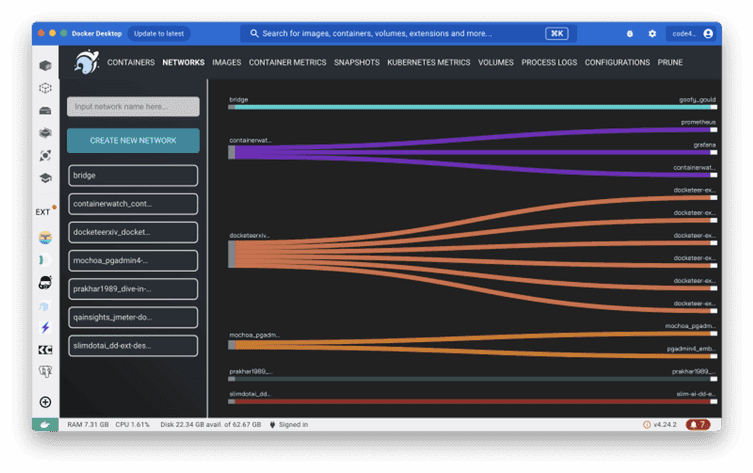Open the Settings gear icon
This screenshot has height=473, width=753.
tap(652, 34)
